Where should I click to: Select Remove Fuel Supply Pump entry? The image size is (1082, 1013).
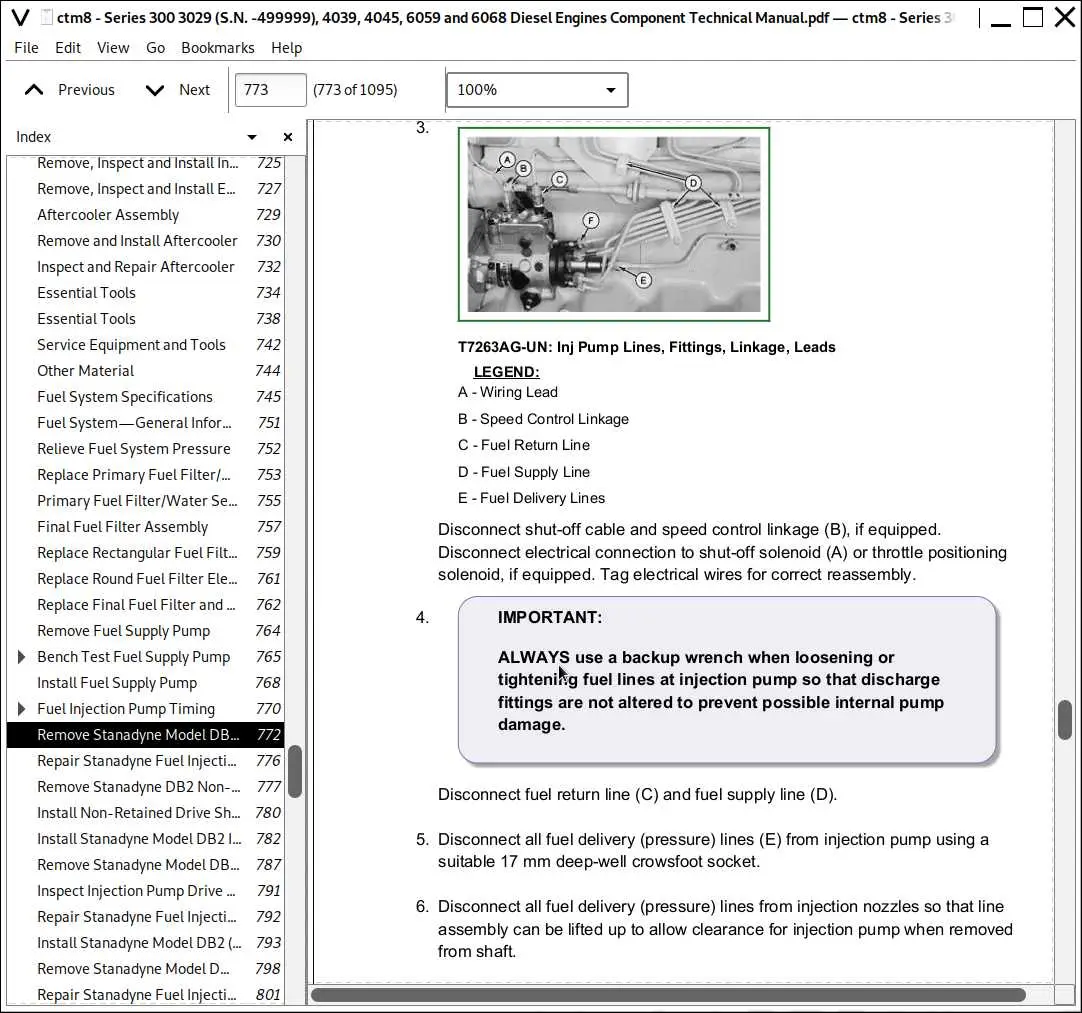click(145, 631)
